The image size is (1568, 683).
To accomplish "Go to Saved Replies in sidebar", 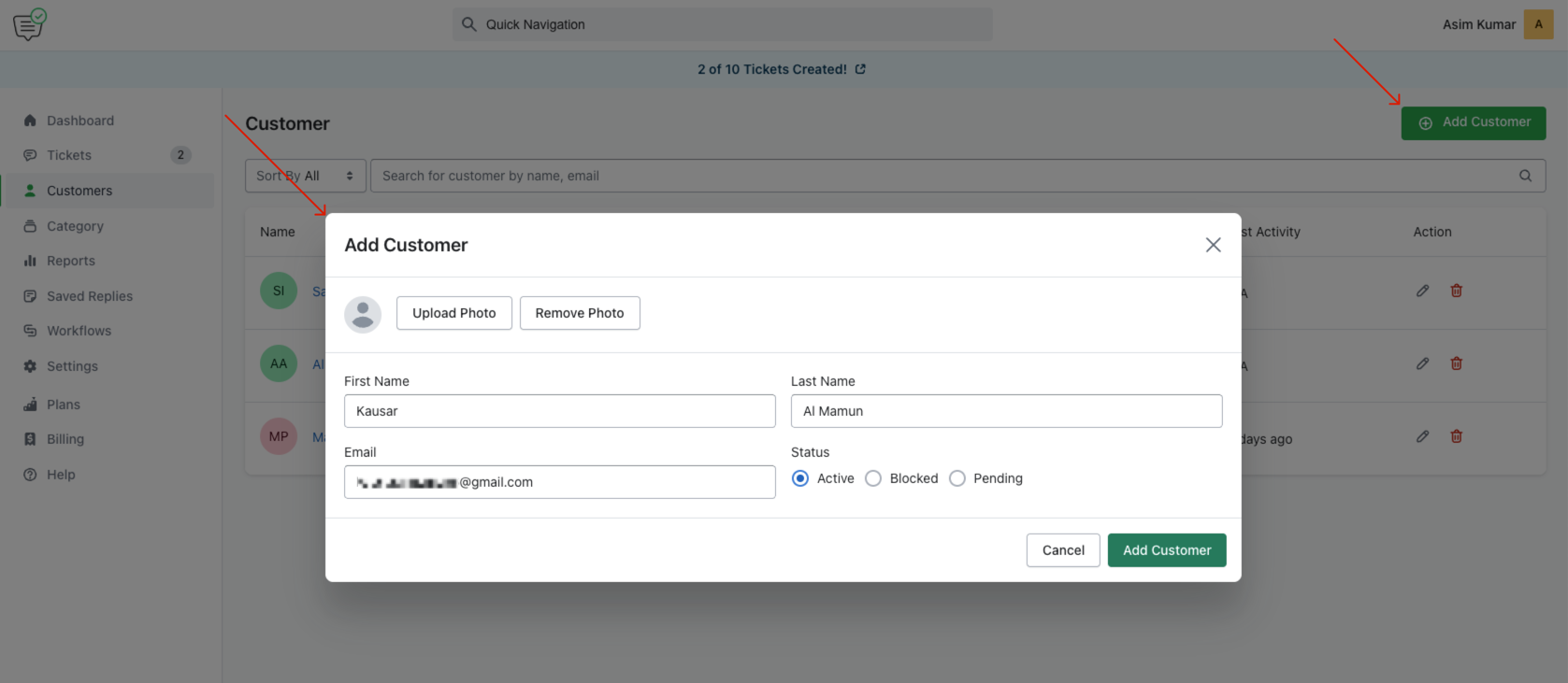I will coord(90,296).
